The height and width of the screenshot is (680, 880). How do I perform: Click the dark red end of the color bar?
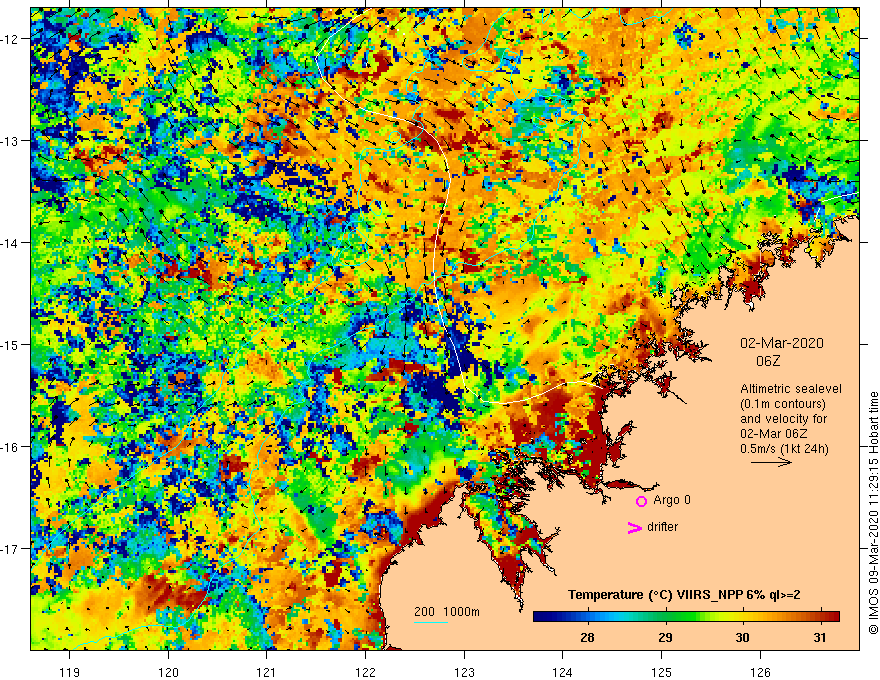[832, 617]
